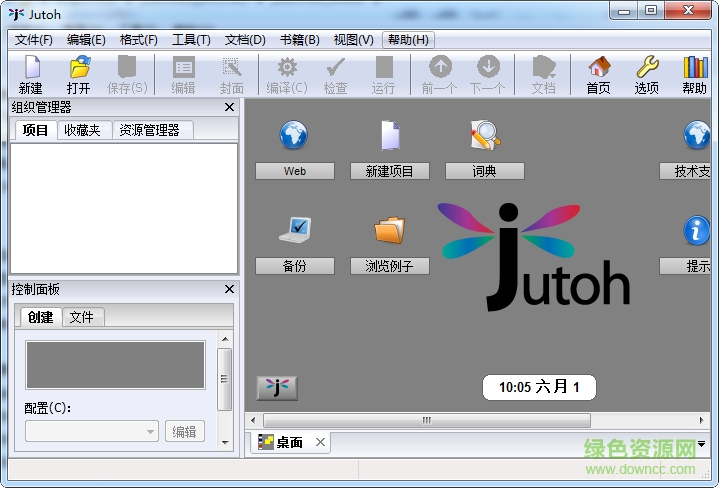Open the 格式(F) menu
Viewport: 719px width, 488px height.
pos(138,40)
